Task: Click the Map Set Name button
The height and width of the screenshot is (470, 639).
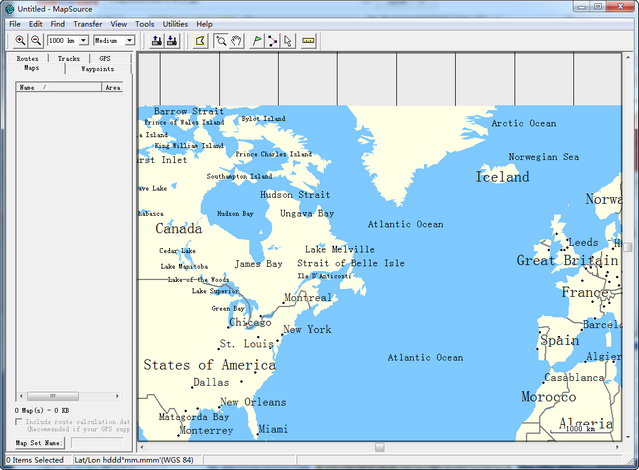Action: [x=40, y=442]
